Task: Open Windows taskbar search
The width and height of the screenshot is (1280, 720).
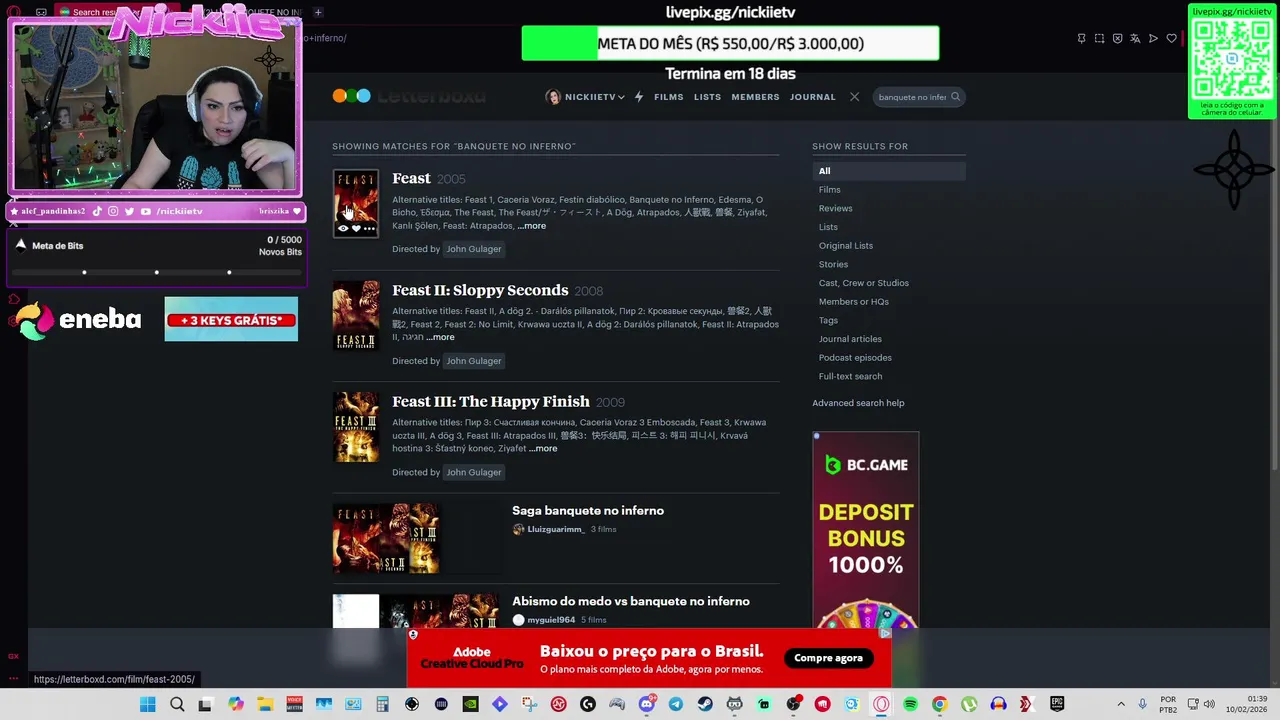Action: coord(176,704)
